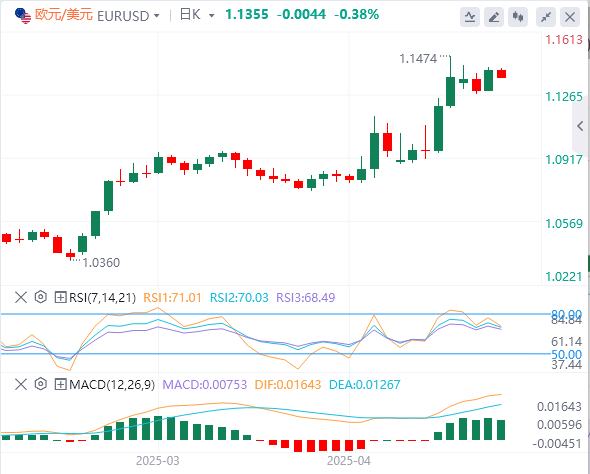Remove the RSI indicator panel
The image size is (590, 474).
click(21, 297)
